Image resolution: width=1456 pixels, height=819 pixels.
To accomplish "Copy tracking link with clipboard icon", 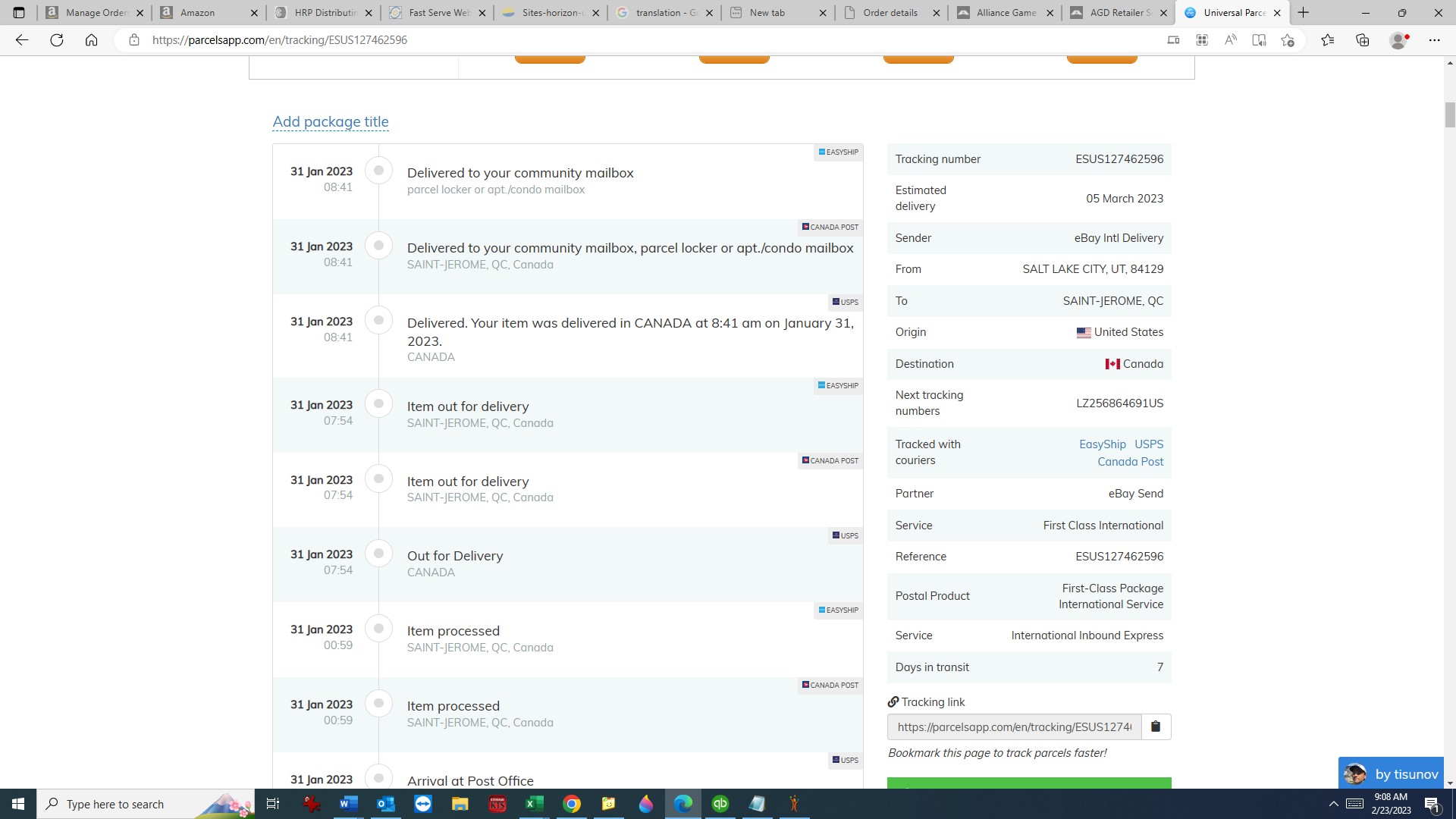I will coord(1156,726).
